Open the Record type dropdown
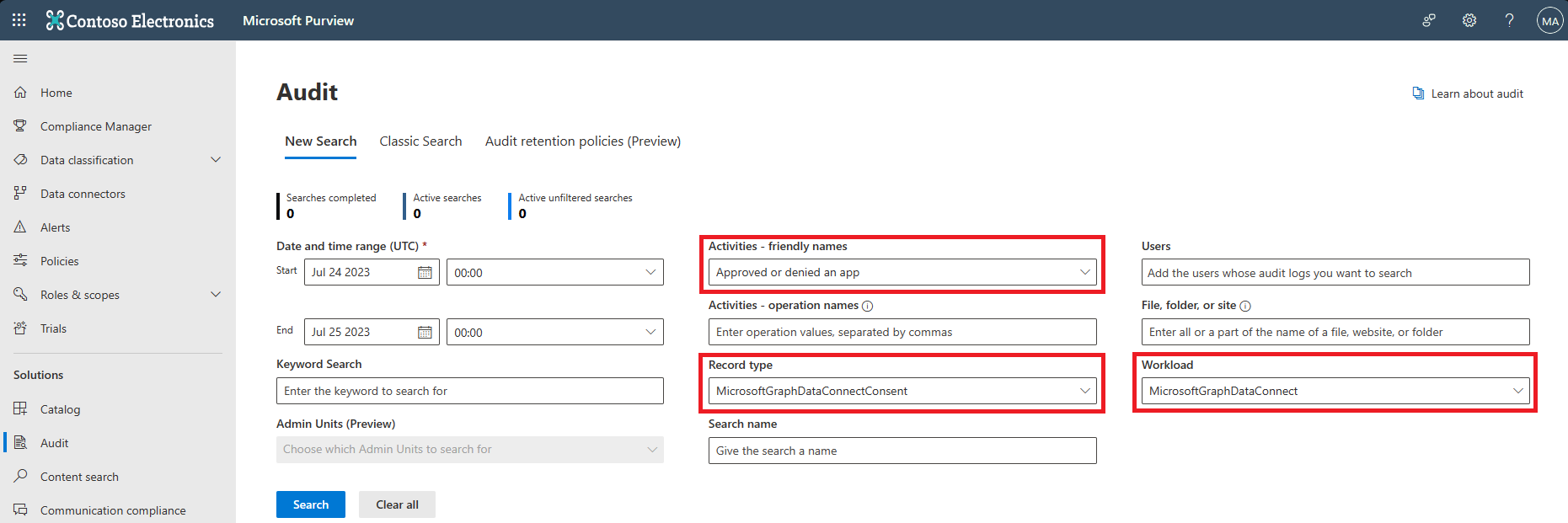This screenshot has width=1568, height=523. coord(902,391)
